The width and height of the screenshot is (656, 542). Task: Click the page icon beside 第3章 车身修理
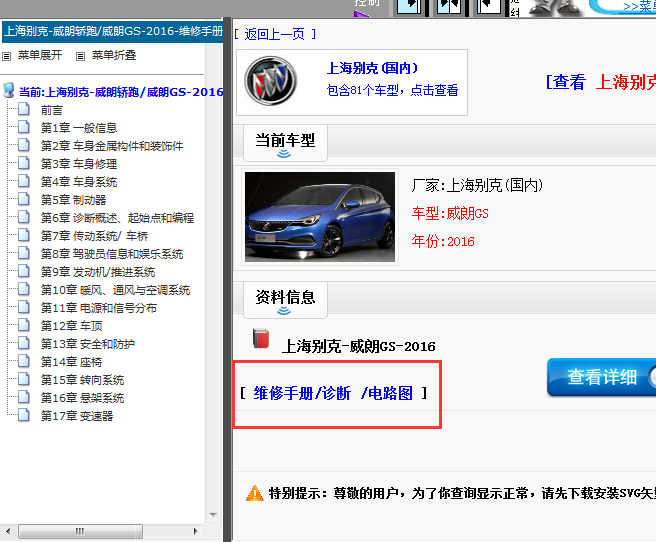pyautogui.click(x=24, y=163)
